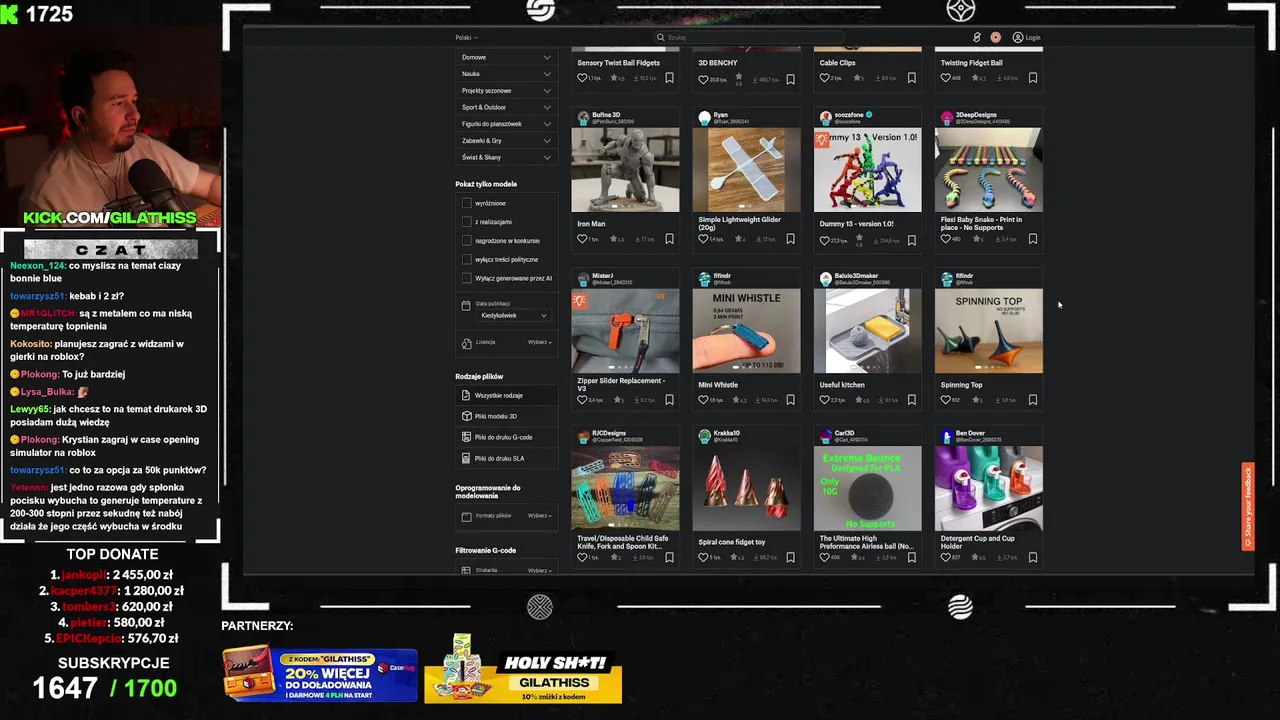
Task: Click into the Szukaj search field
Action: 750,38
